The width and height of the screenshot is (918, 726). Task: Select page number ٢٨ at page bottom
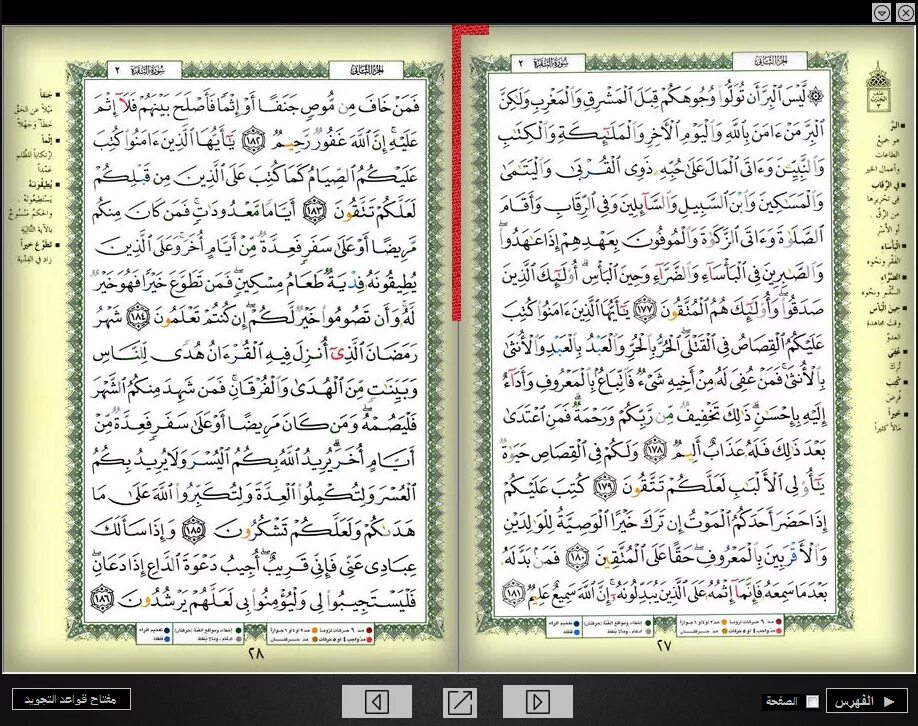(256, 653)
